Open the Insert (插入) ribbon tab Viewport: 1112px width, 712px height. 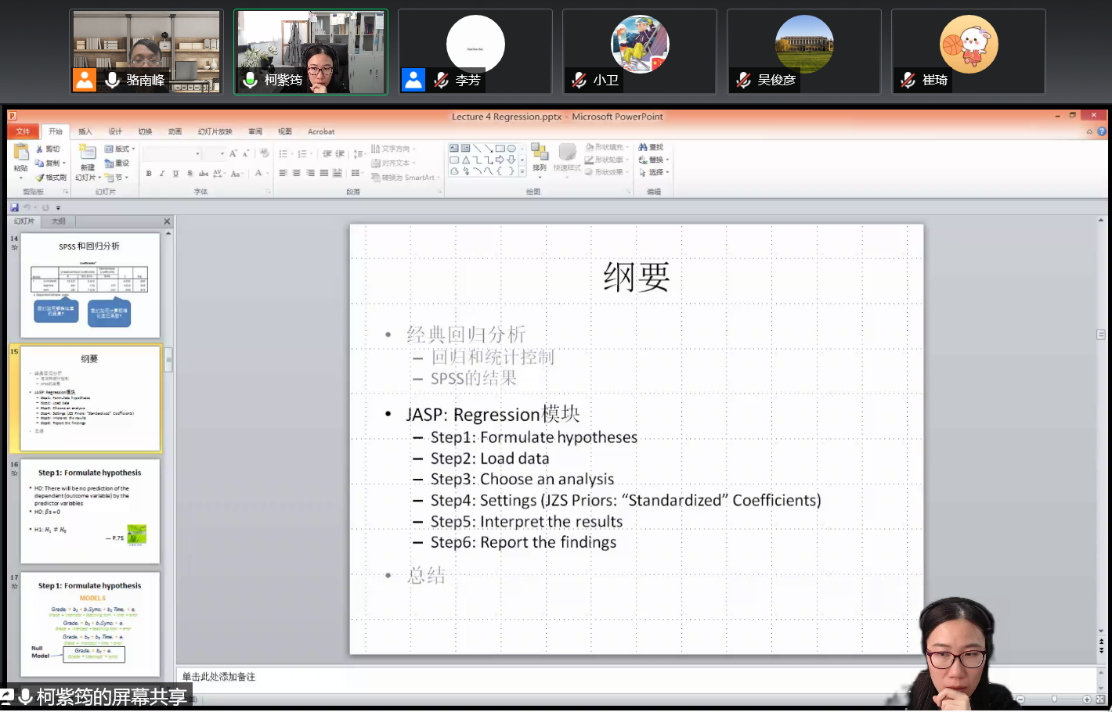coord(85,131)
